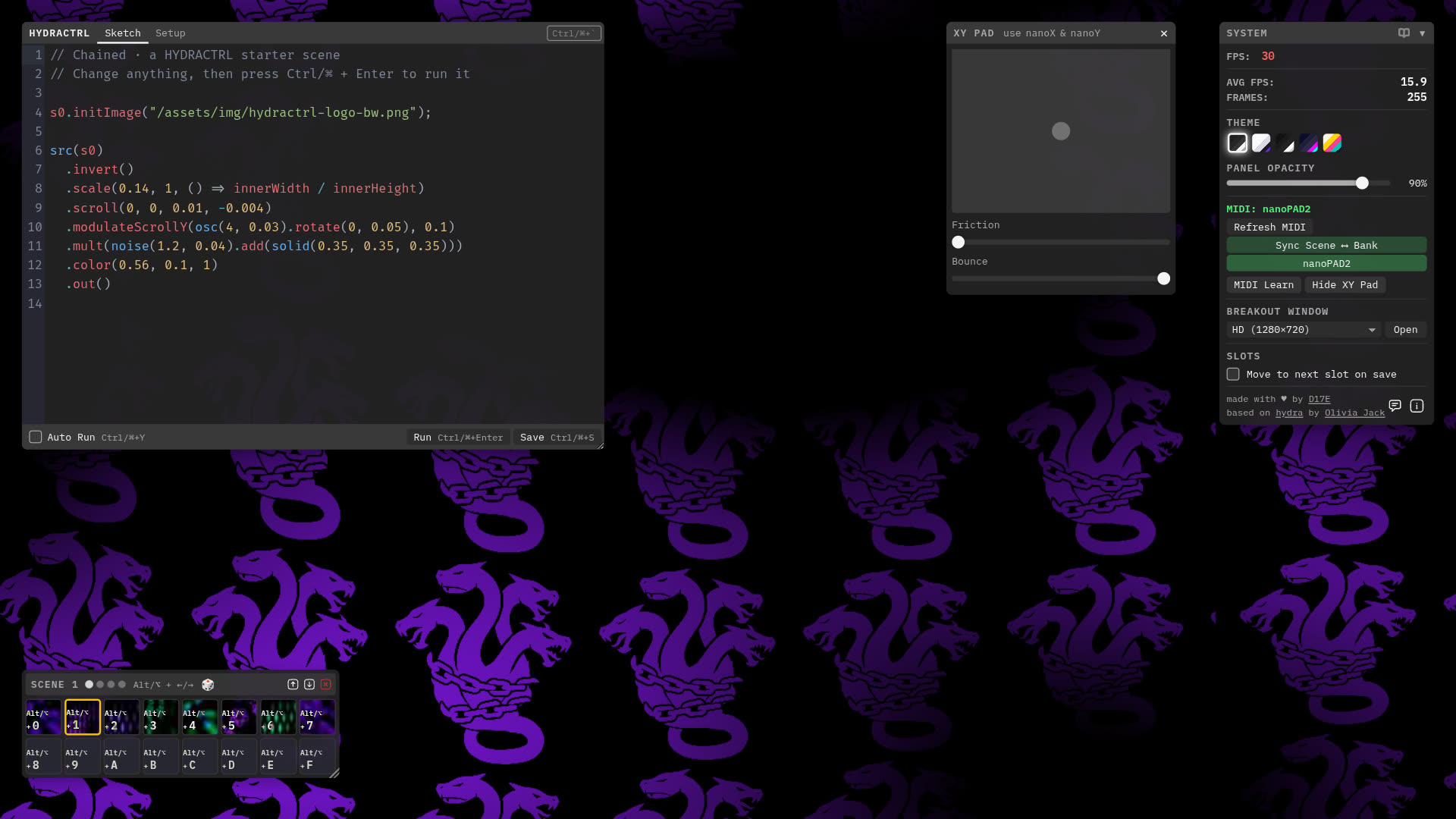
Task: Click Open breakout window button
Action: click(1405, 330)
